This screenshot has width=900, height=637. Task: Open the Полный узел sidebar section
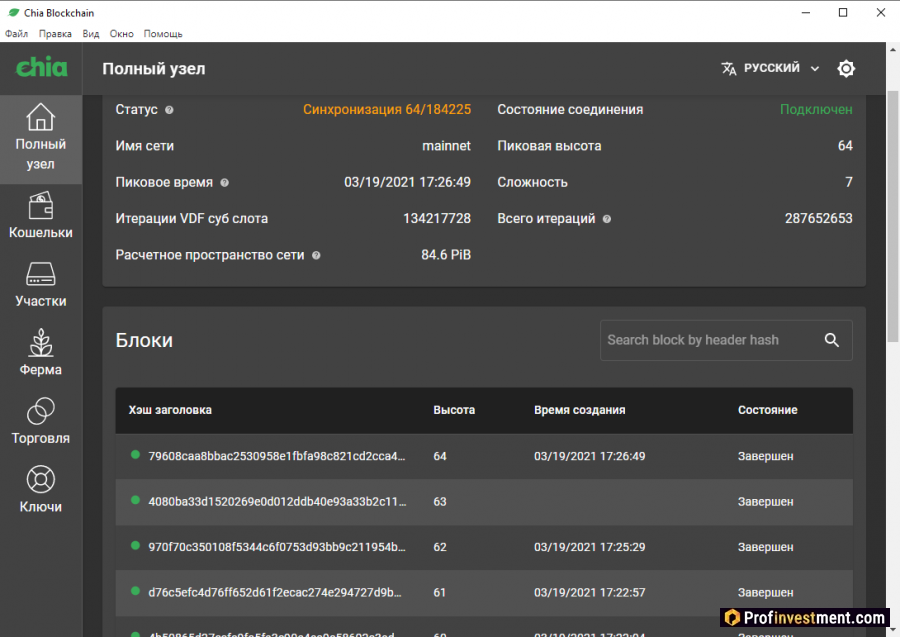click(41, 138)
